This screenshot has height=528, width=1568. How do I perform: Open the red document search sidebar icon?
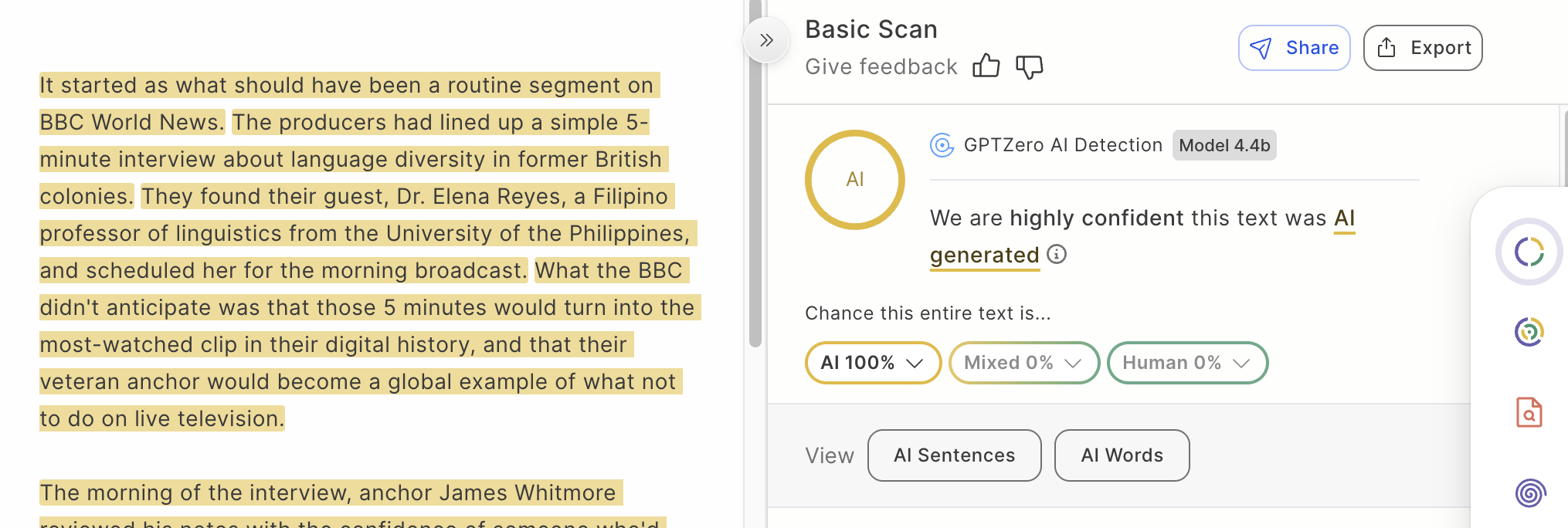tap(1529, 412)
